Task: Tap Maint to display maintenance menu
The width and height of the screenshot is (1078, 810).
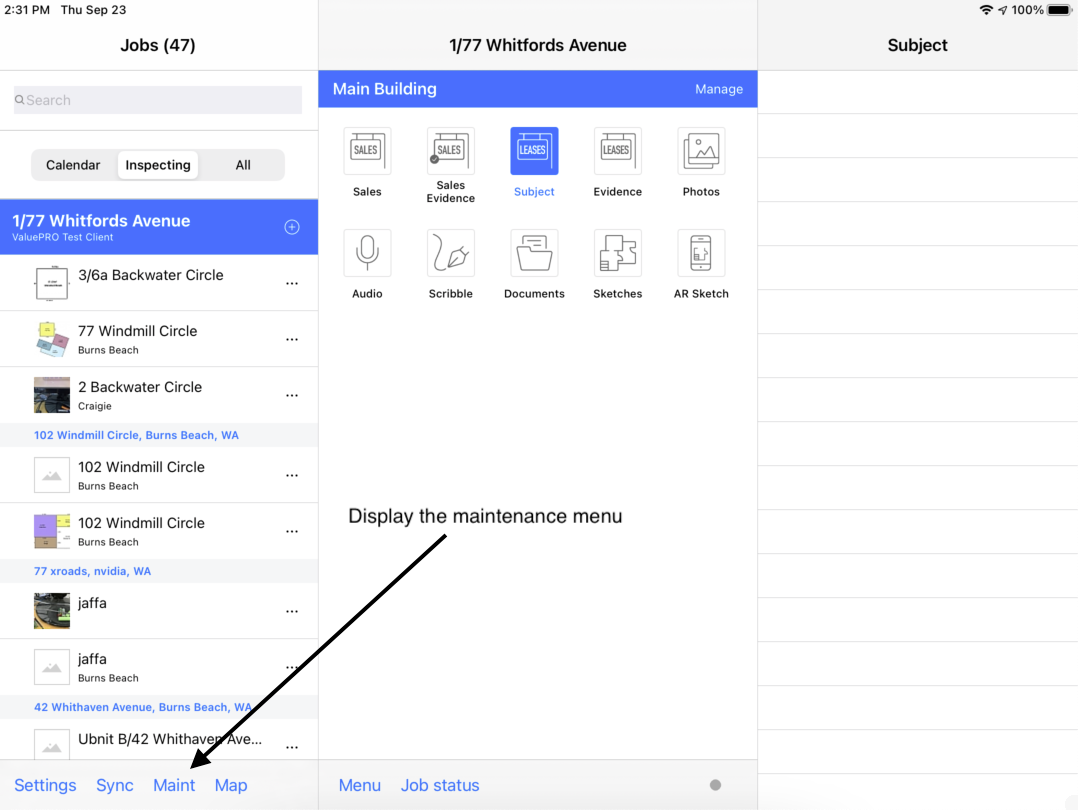Action: pyautogui.click(x=174, y=785)
